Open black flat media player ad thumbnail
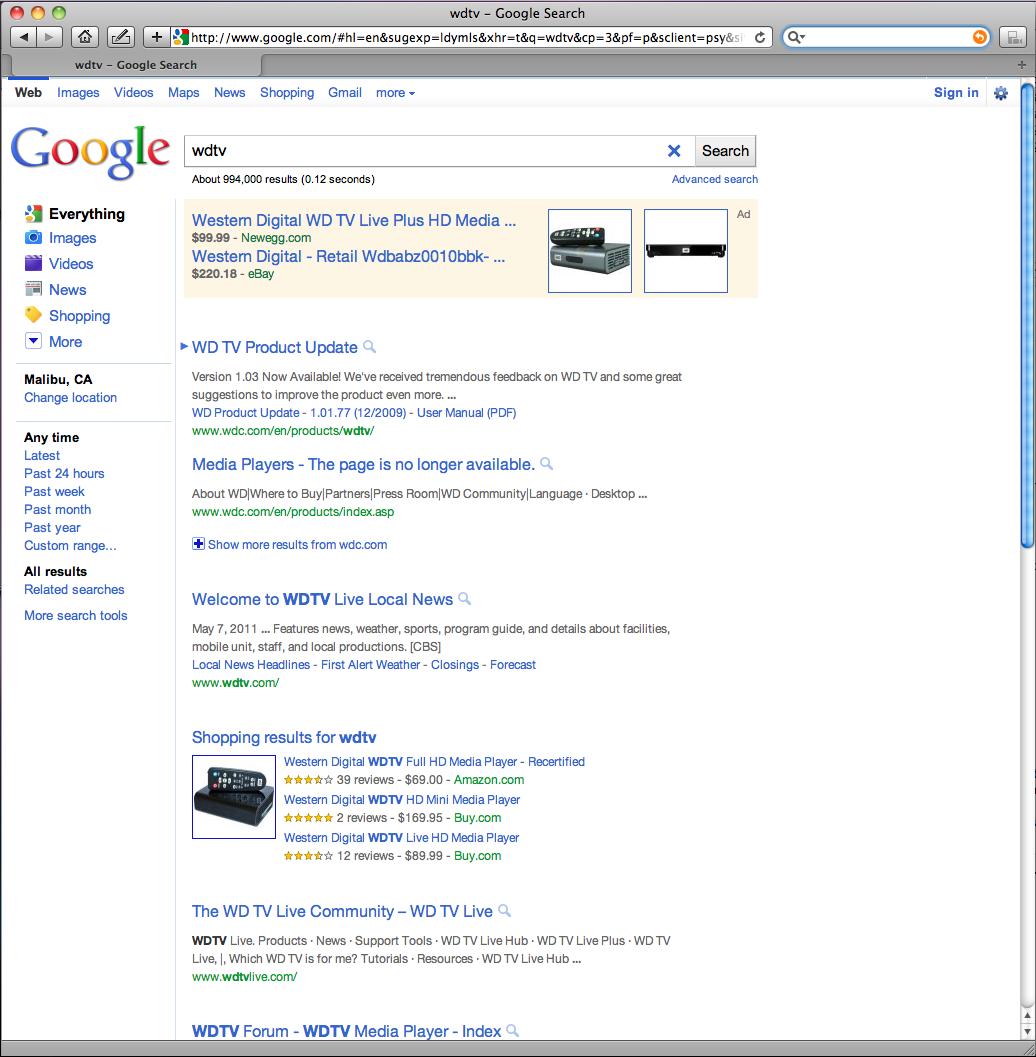Viewport: 1036px width, 1057px height. click(x=685, y=251)
